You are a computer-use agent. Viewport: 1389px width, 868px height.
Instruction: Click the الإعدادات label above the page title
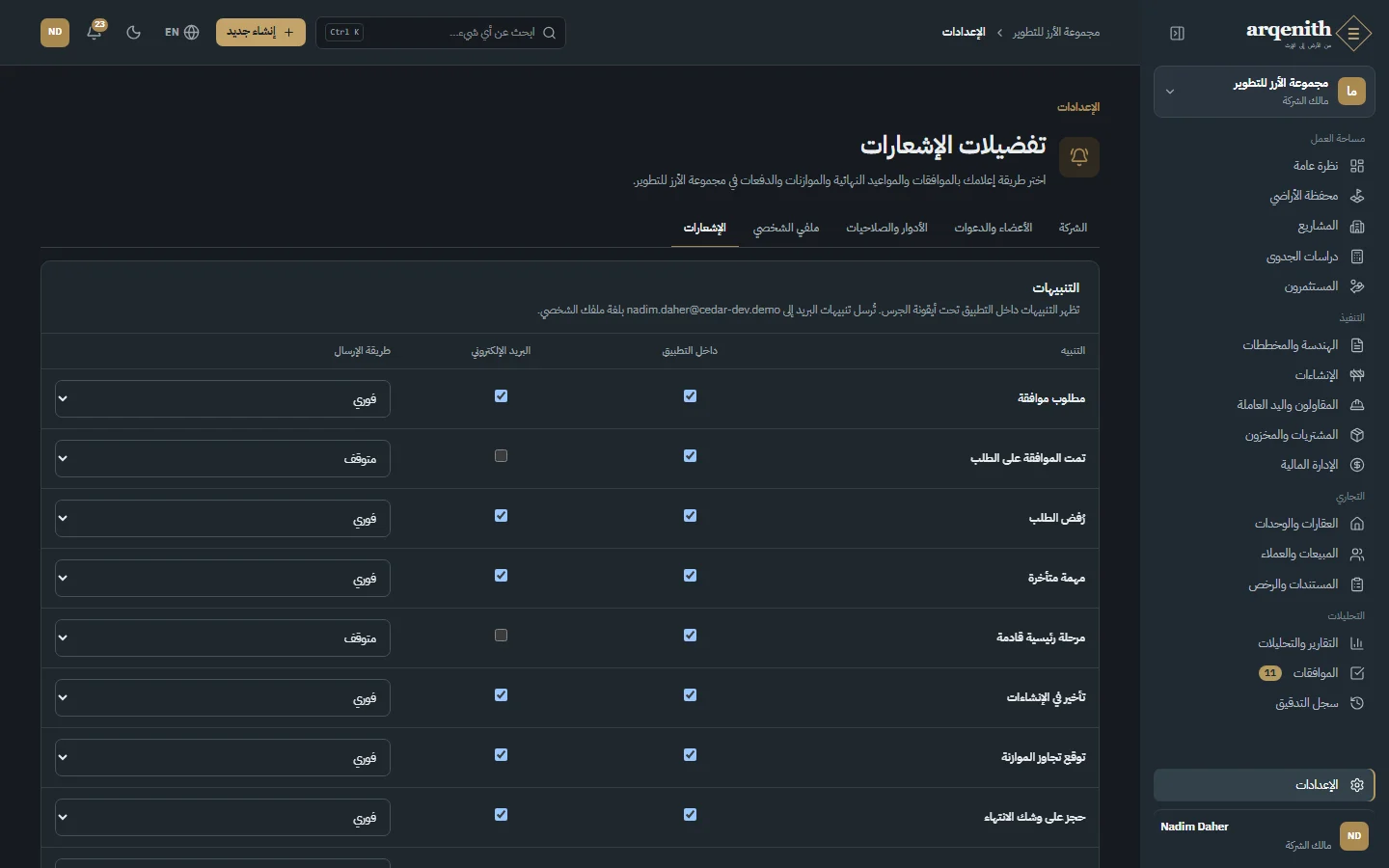pos(1078,107)
